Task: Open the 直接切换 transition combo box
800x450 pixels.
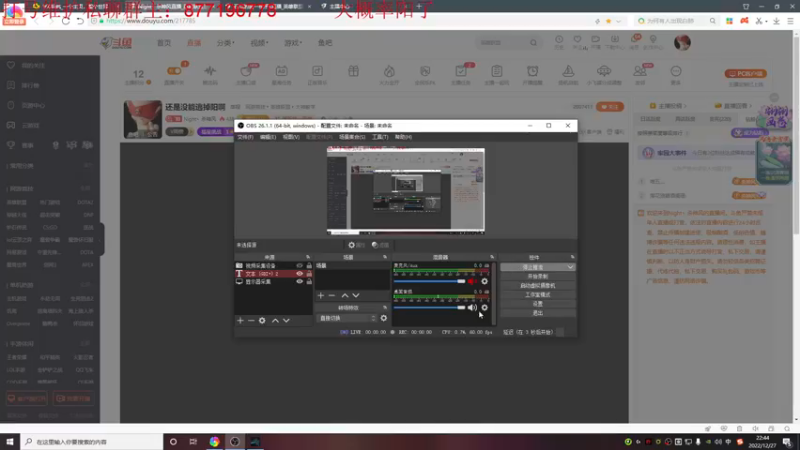Action: [346, 318]
